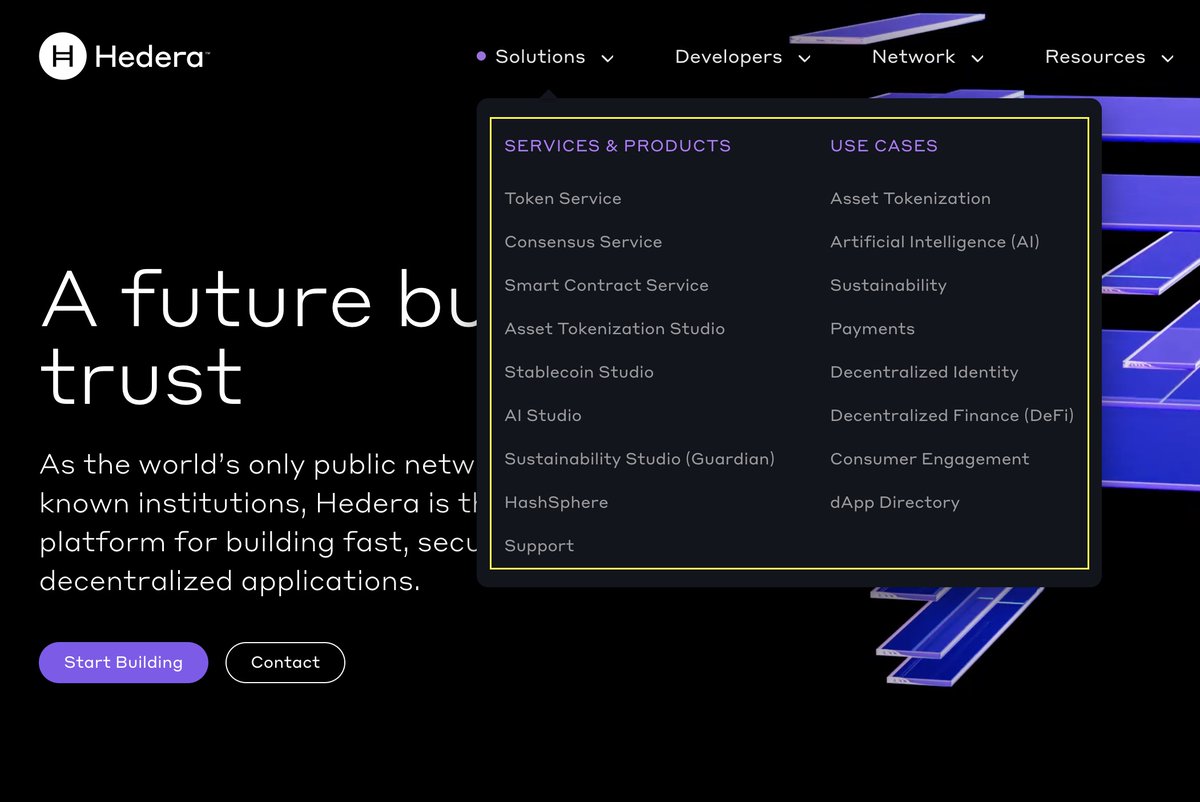1200x802 pixels.
Task: Open Asset Tokenization use case
Action: pos(910,198)
